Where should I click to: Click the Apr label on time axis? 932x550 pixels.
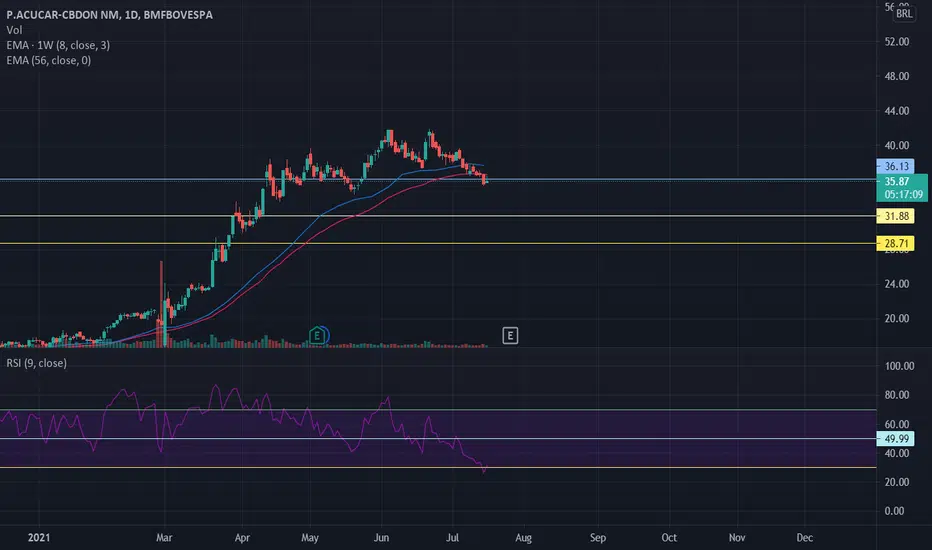(242, 538)
